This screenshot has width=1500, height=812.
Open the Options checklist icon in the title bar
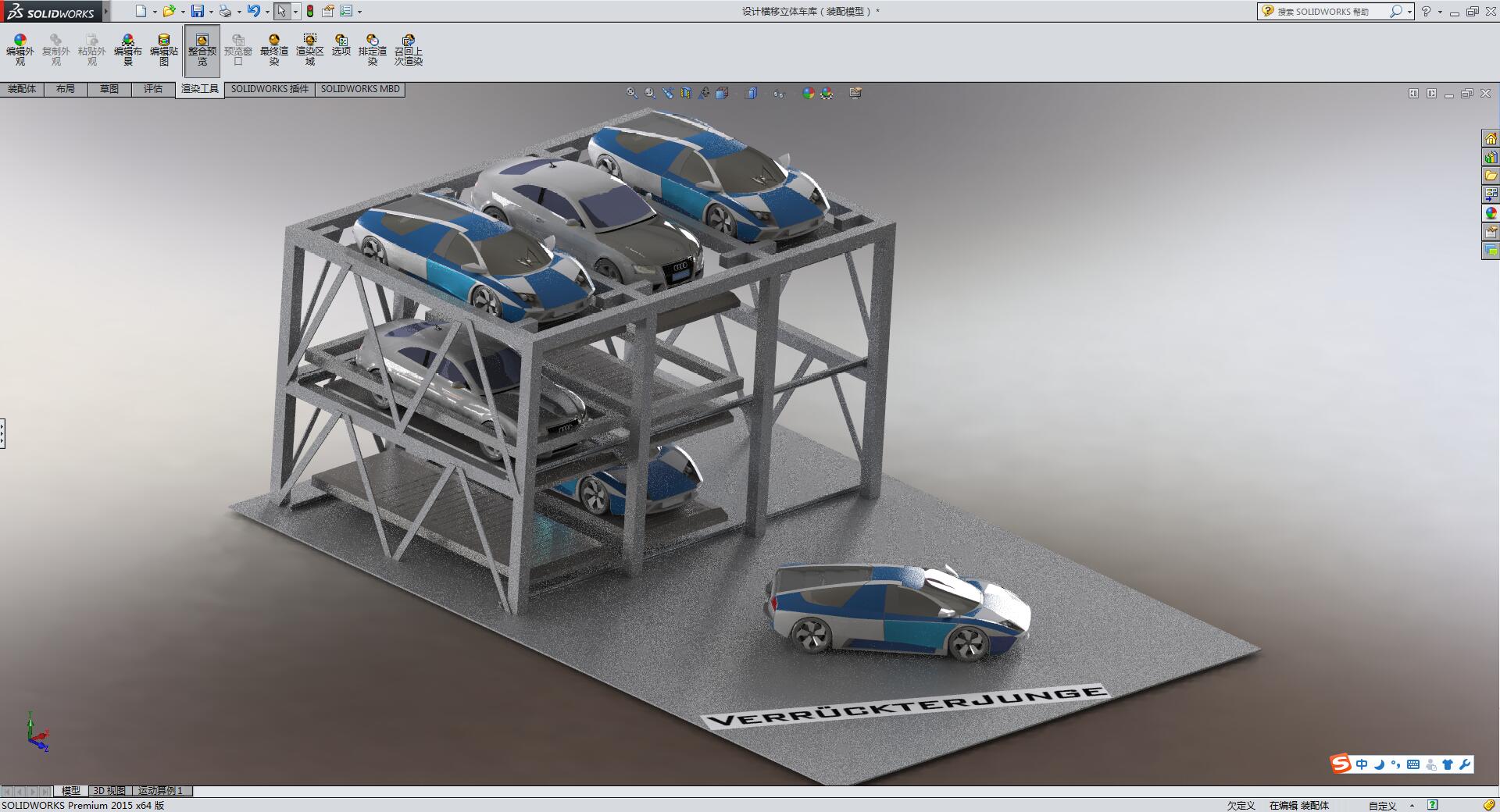[x=346, y=11]
